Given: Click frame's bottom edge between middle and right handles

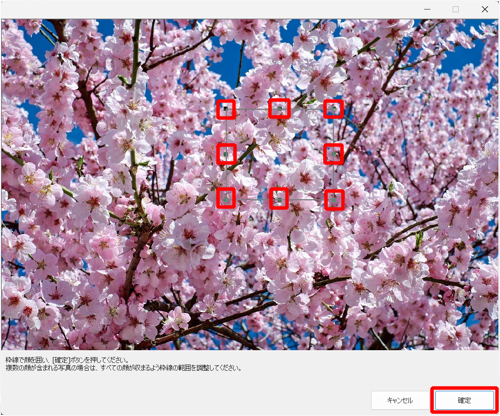Looking at the screenshot, I should point(306,199).
